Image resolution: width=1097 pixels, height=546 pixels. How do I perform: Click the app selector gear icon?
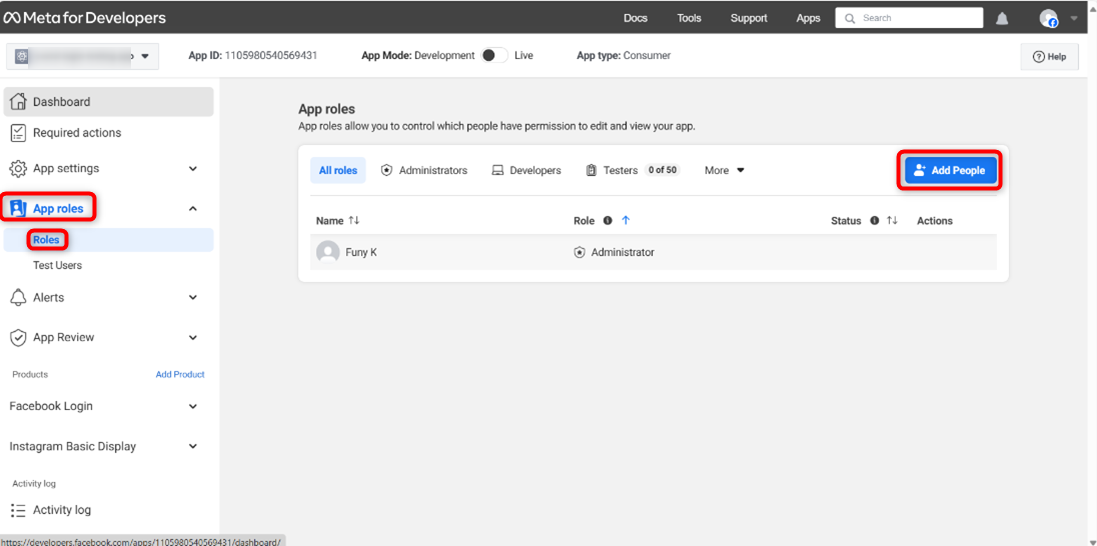pyautogui.click(x=21, y=56)
